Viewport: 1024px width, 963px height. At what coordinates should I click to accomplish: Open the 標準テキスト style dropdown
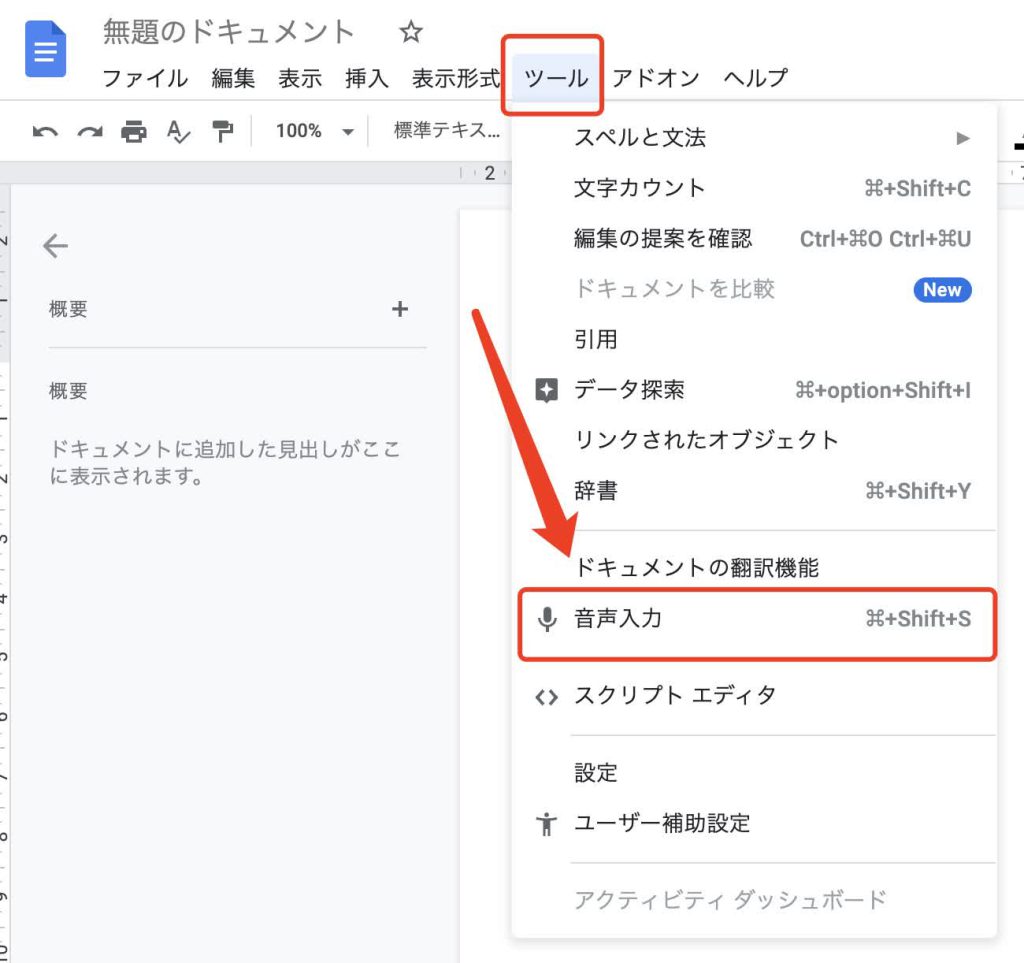tap(446, 131)
